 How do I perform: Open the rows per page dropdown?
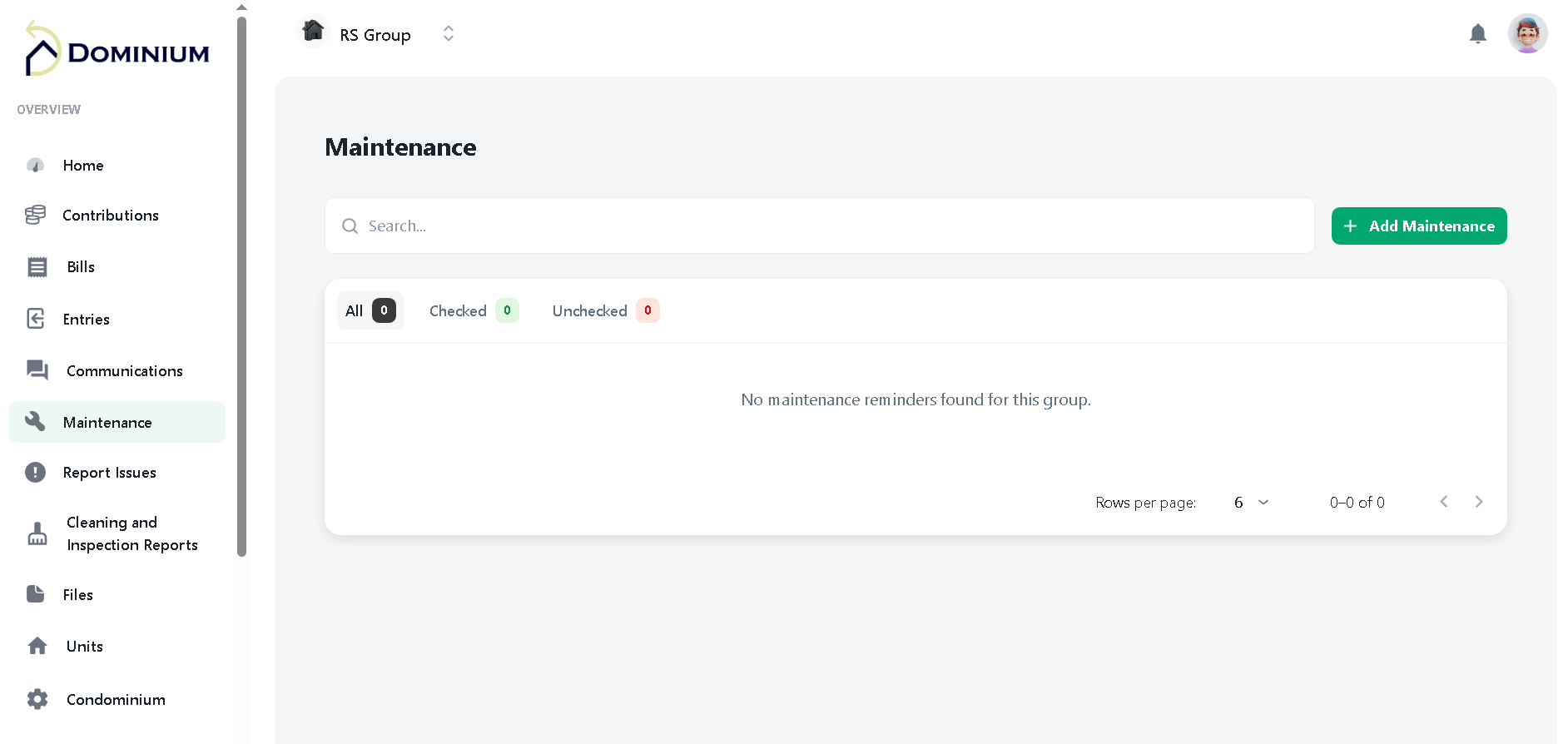pyautogui.click(x=1251, y=503)
